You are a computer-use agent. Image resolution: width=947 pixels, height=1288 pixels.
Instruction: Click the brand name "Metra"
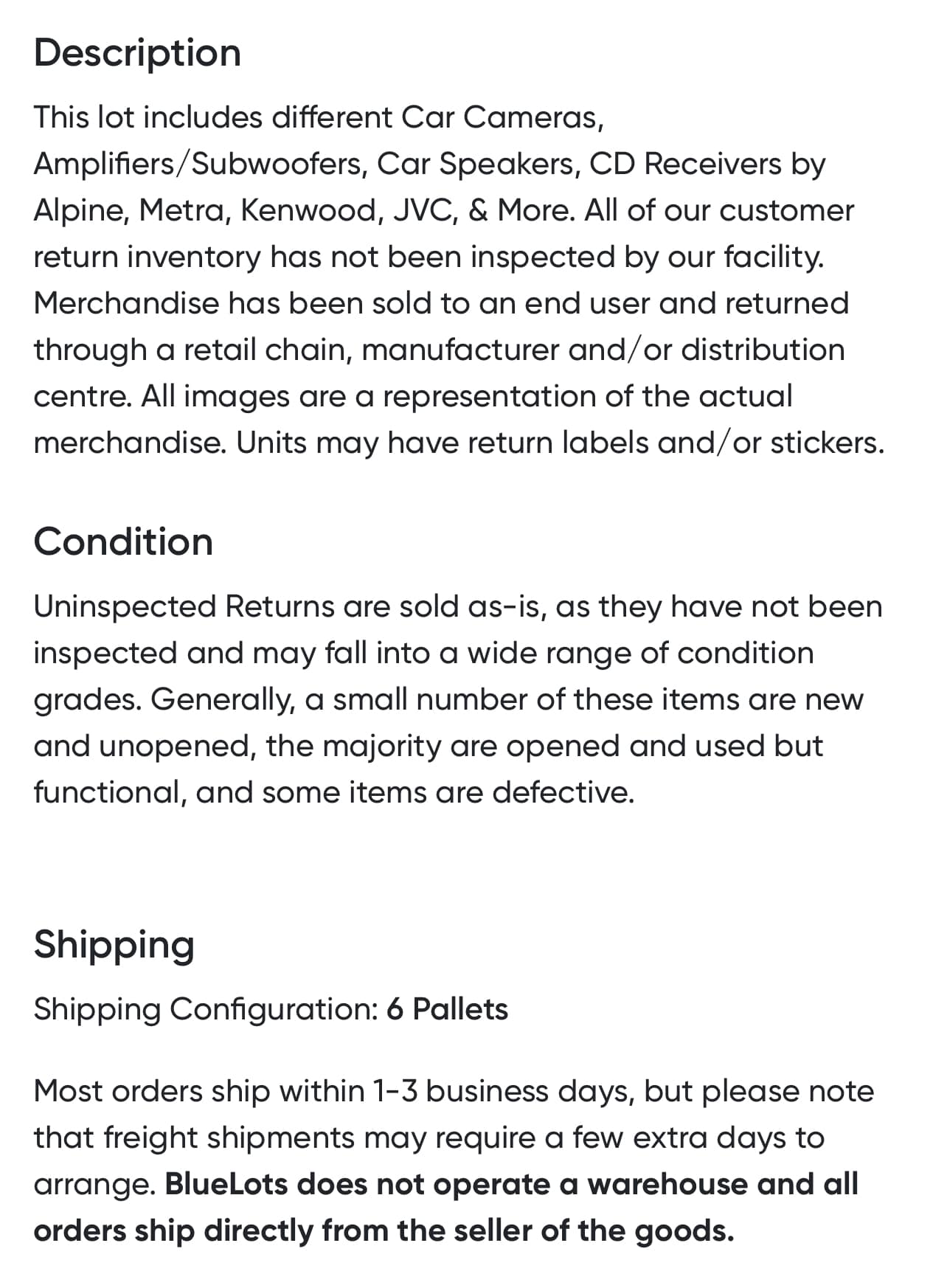tap(184, 211)
